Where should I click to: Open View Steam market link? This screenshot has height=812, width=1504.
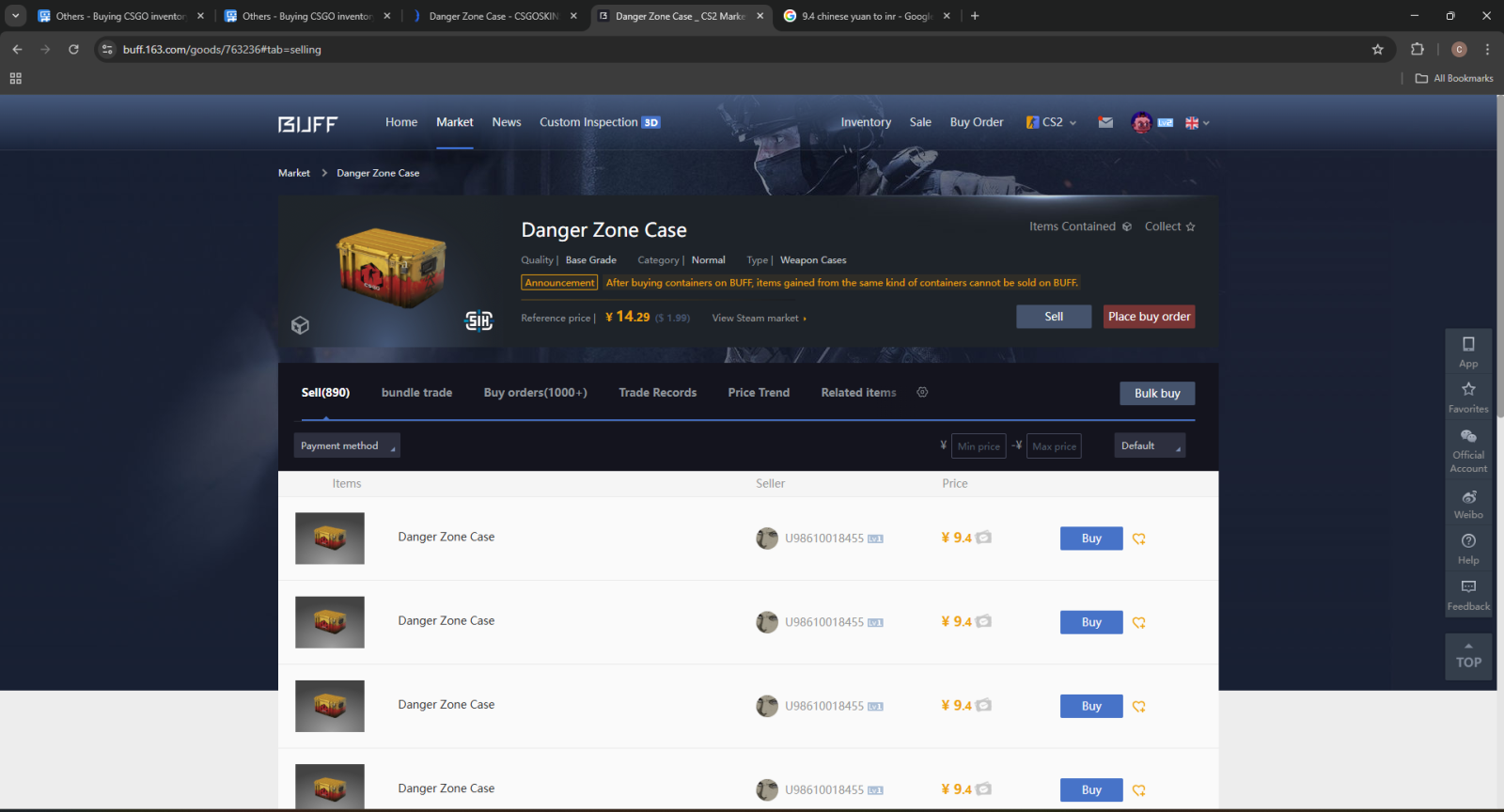point(759,318)
